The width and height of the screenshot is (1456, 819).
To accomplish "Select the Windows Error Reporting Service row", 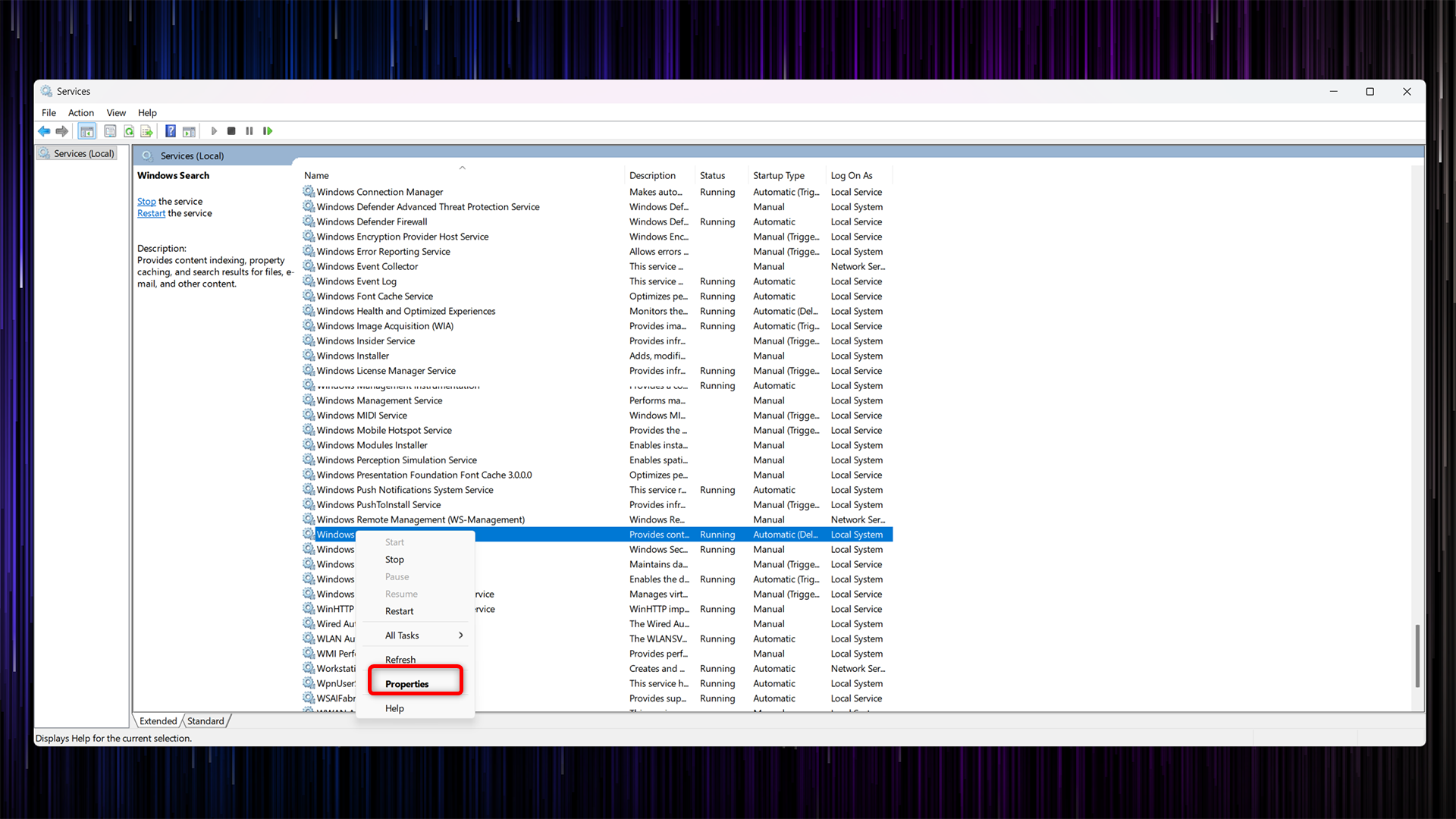I will point(597,252).
